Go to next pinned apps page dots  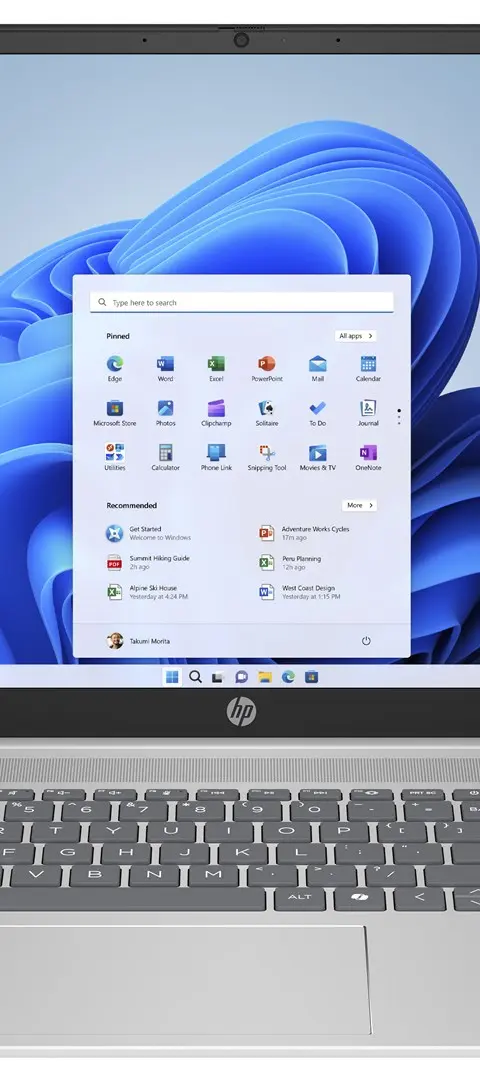399,416
